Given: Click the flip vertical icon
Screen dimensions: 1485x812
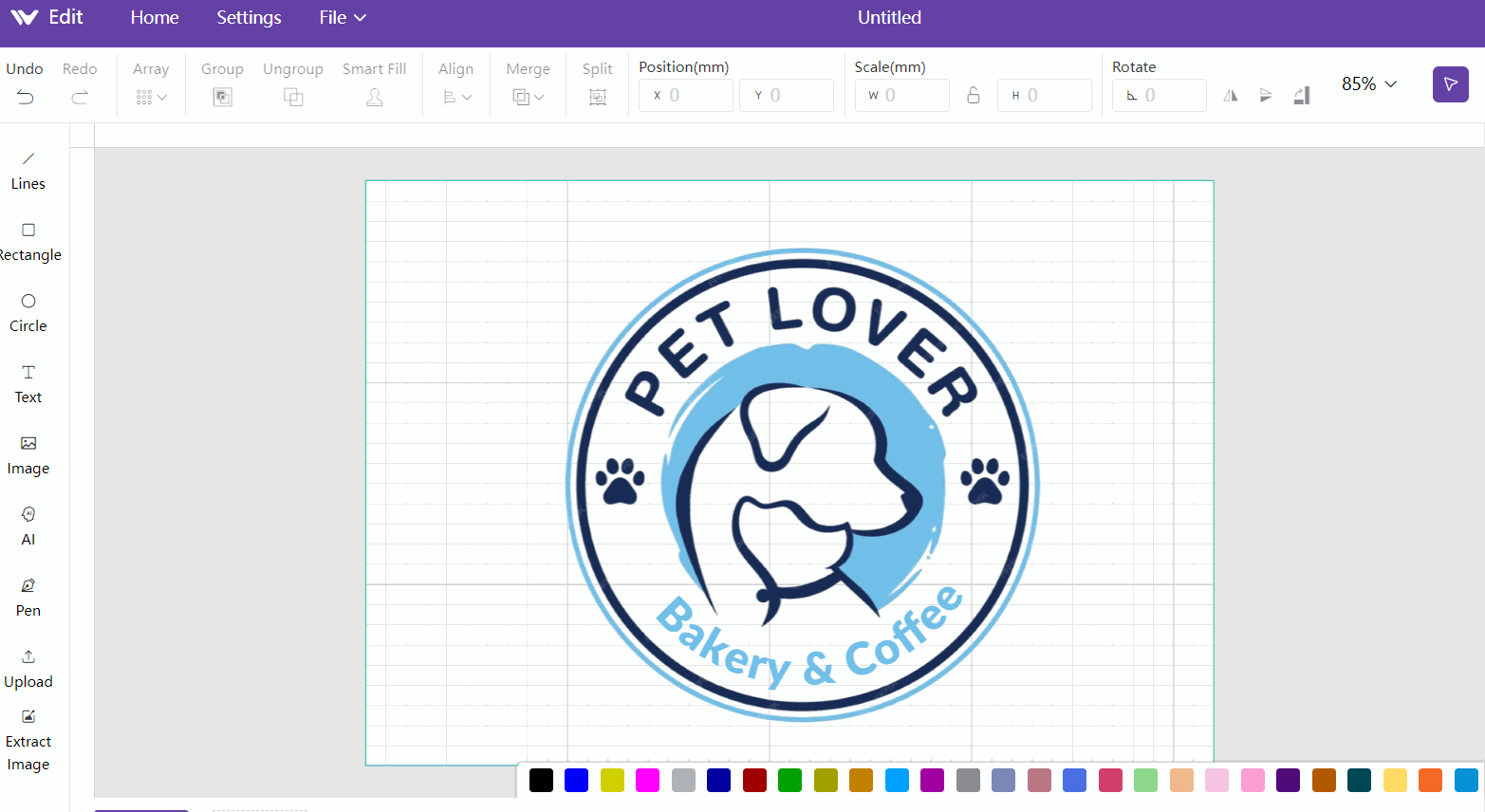Looking at the screenshot, I should coord(1266,95).
